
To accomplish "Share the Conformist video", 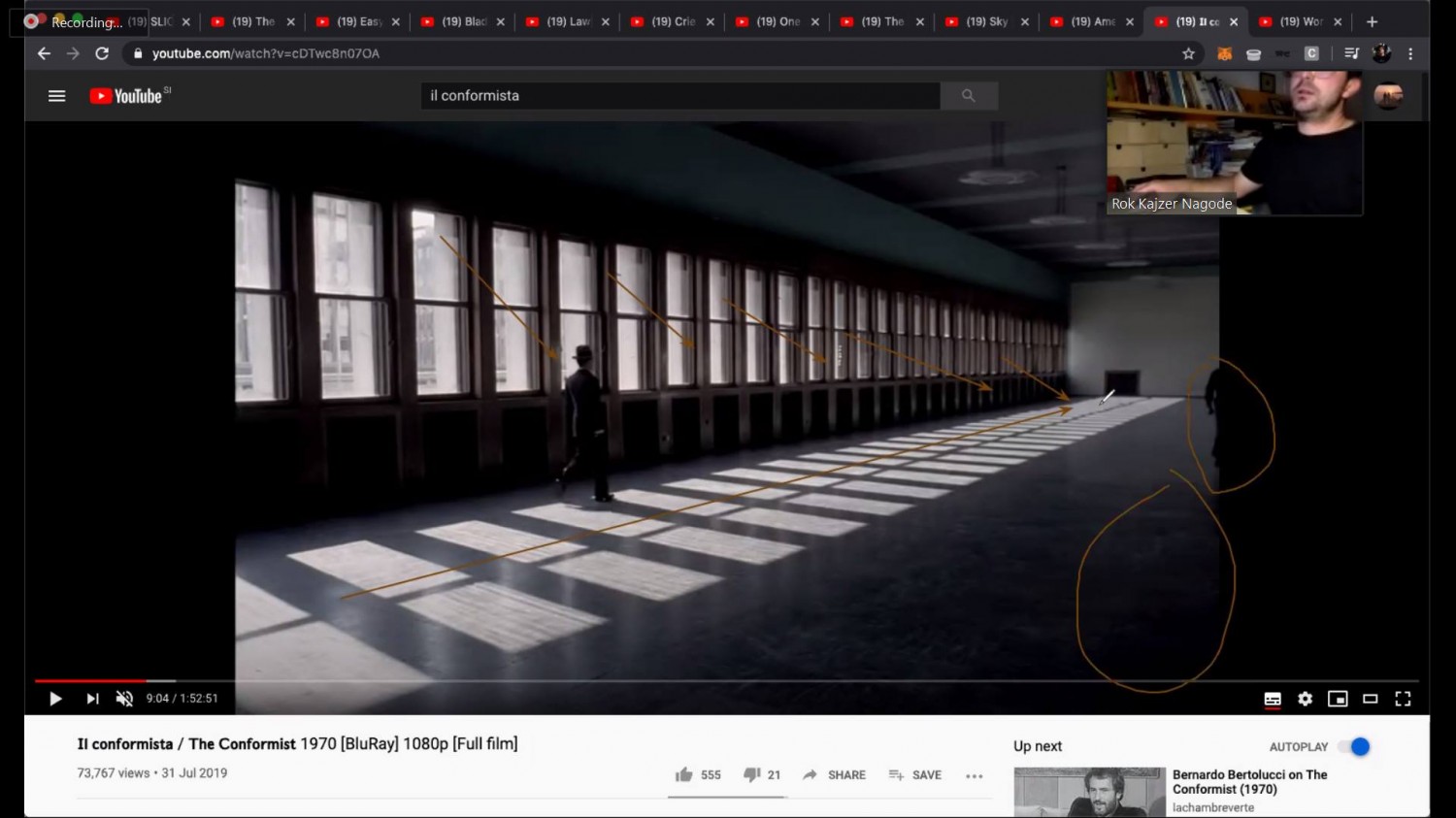I will point(834,774).
